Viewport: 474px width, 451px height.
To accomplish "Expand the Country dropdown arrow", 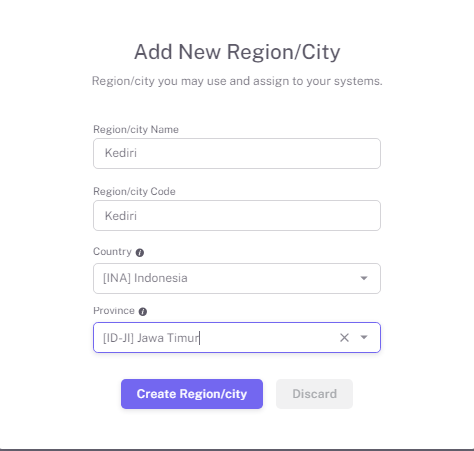I will (364, 278).
